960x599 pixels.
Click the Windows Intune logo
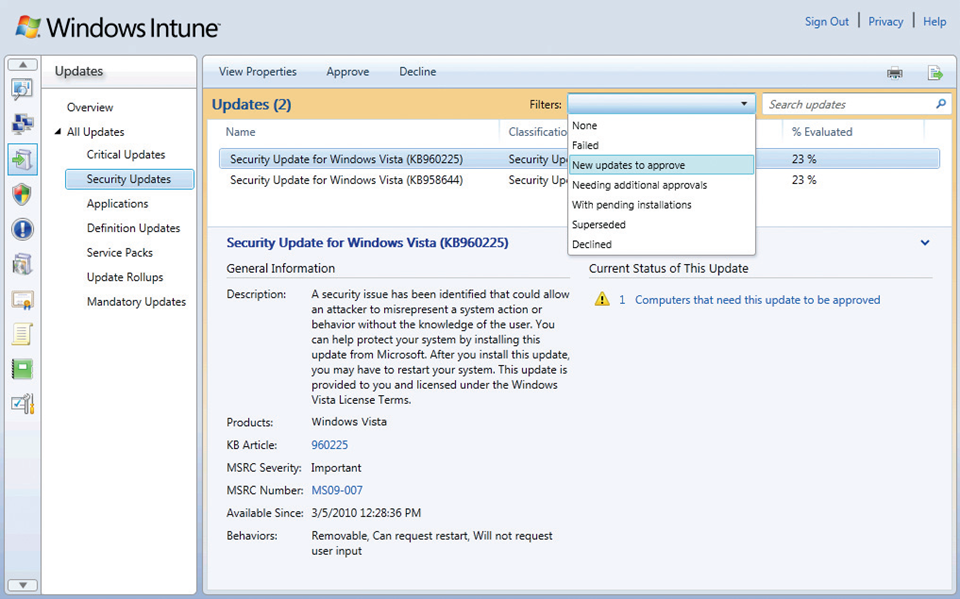[x=117, y=28]
